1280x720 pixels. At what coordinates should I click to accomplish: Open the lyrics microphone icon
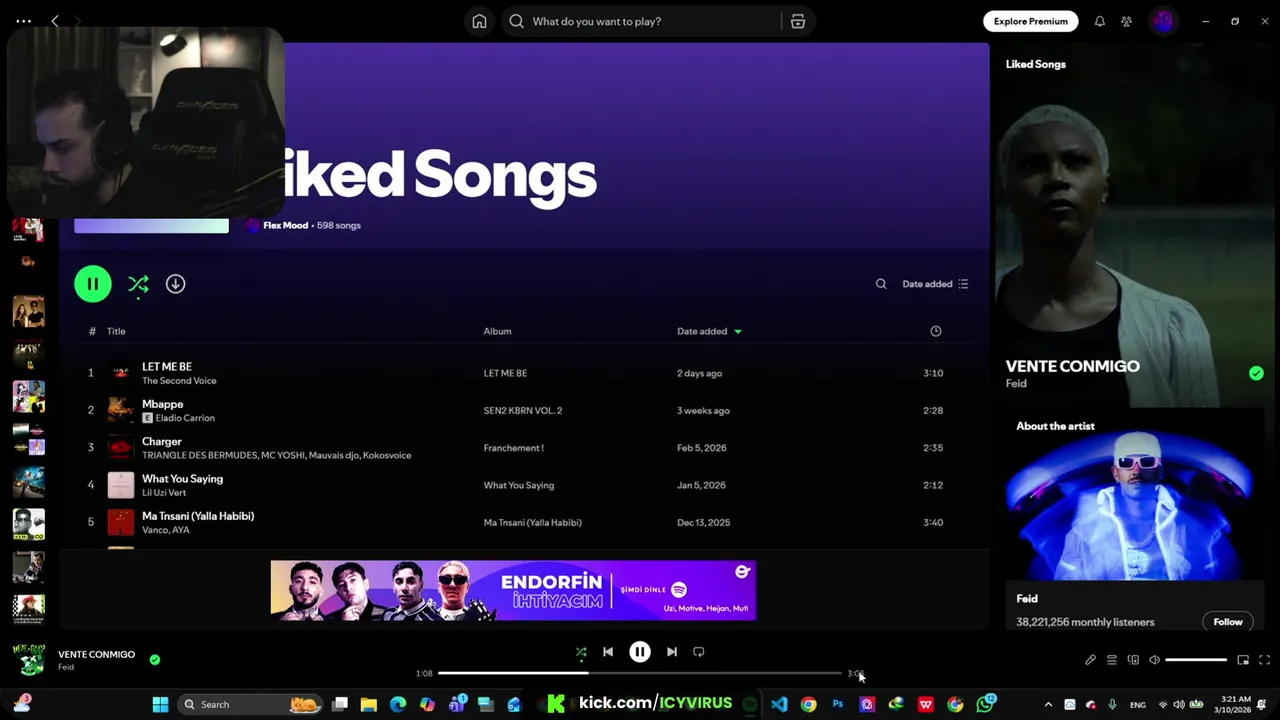coord(1090,660)
